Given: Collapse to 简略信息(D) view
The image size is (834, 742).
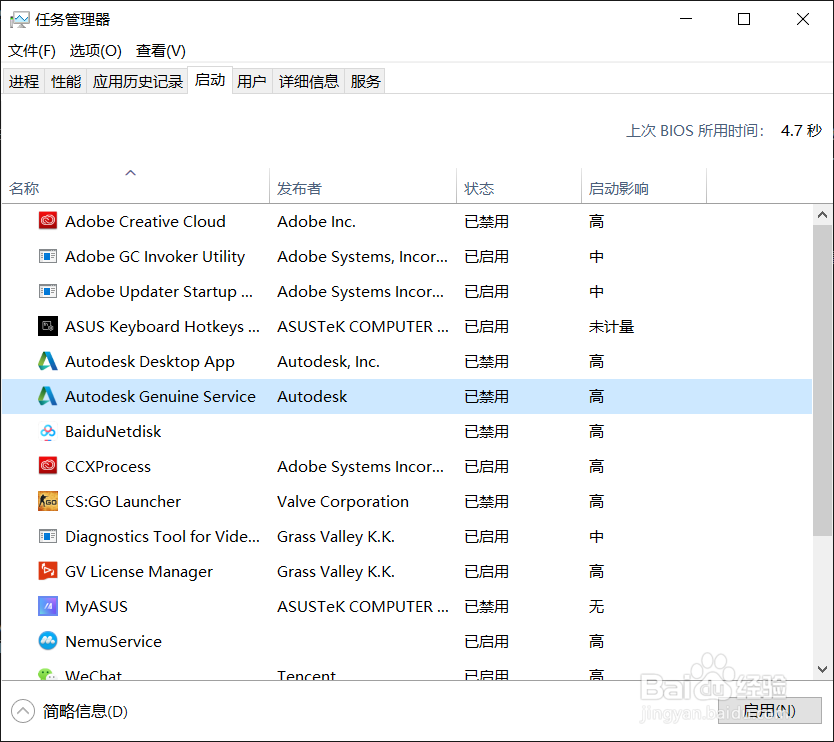Looking at the screenshot, I should tap(70, 711).
